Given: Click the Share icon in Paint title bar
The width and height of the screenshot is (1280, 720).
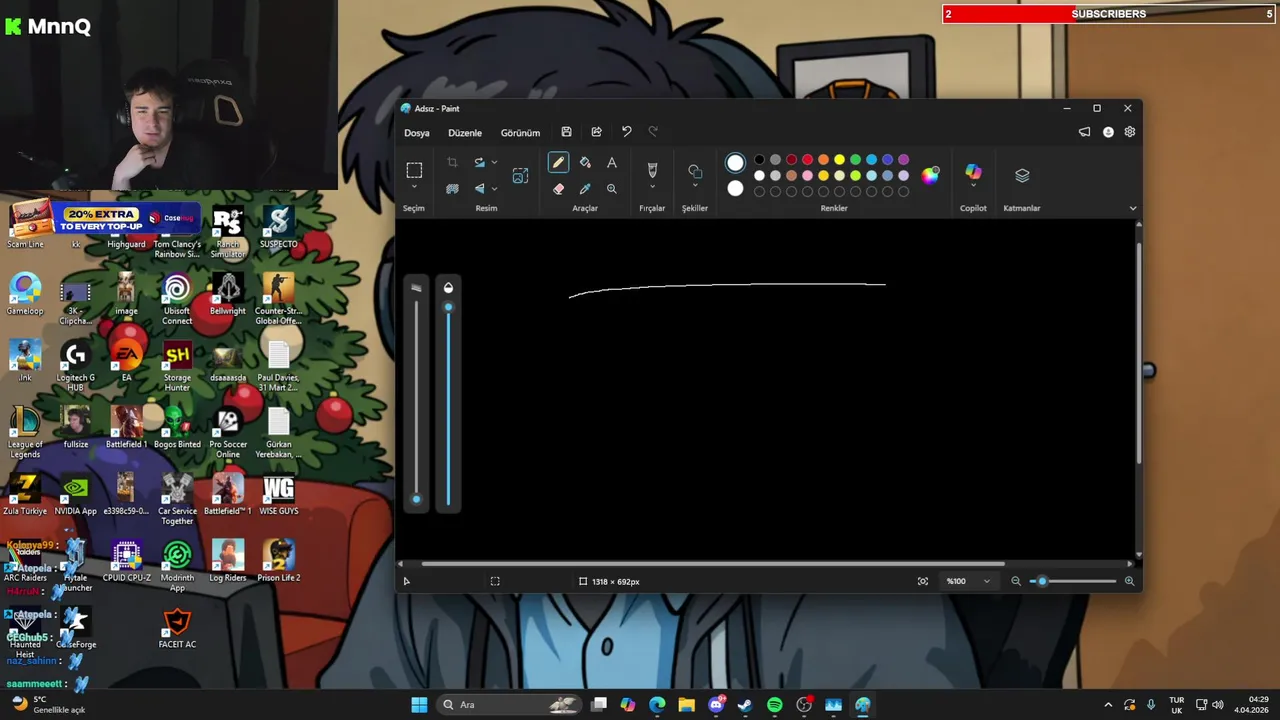Looking at the screenshot, I should pos(596,132).
